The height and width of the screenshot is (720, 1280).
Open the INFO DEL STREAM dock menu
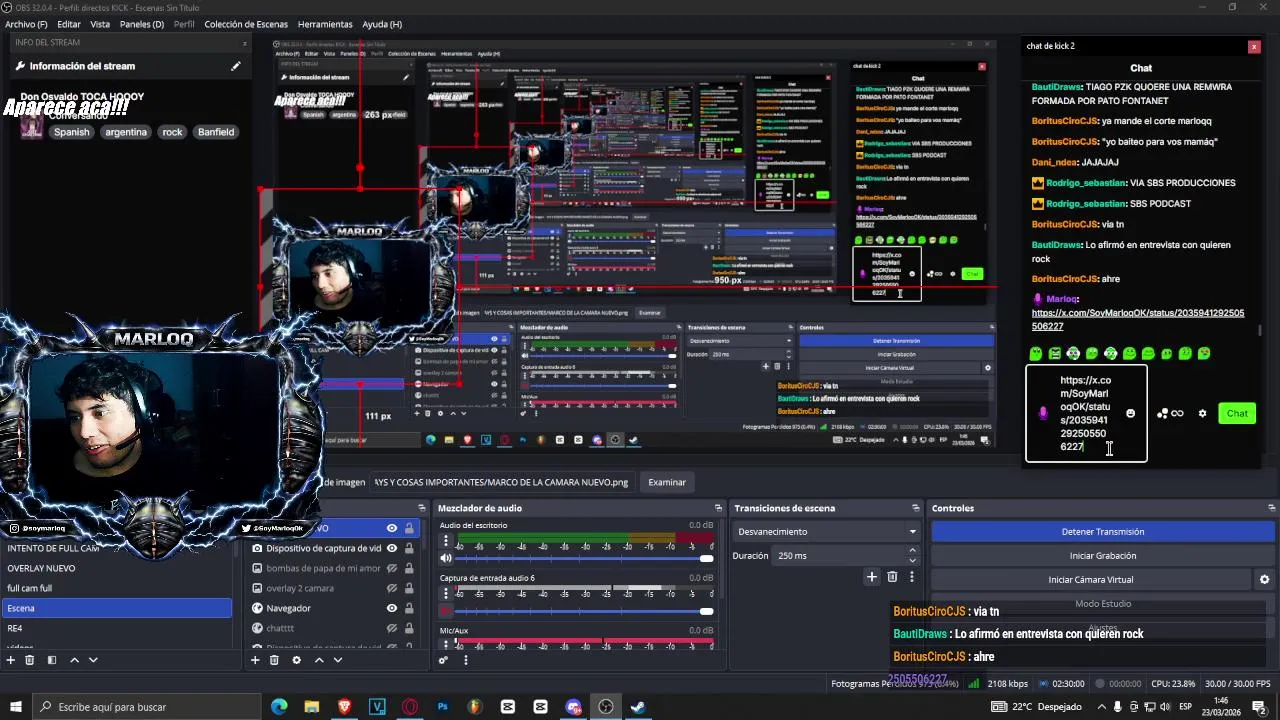[245, 43]
